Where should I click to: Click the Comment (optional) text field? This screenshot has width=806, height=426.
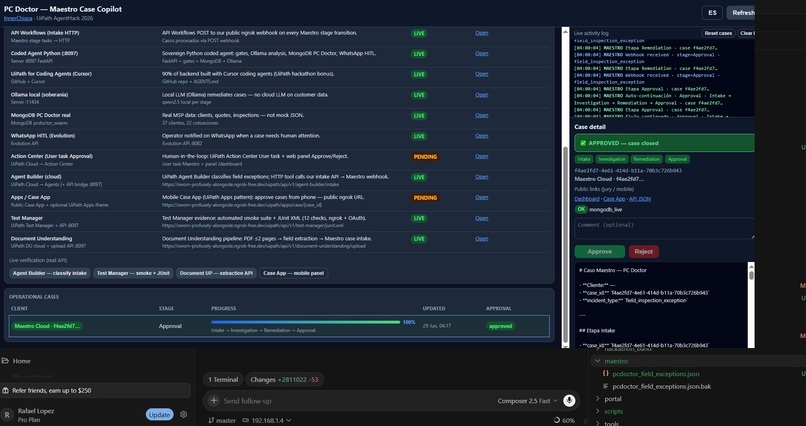(665, 229)
